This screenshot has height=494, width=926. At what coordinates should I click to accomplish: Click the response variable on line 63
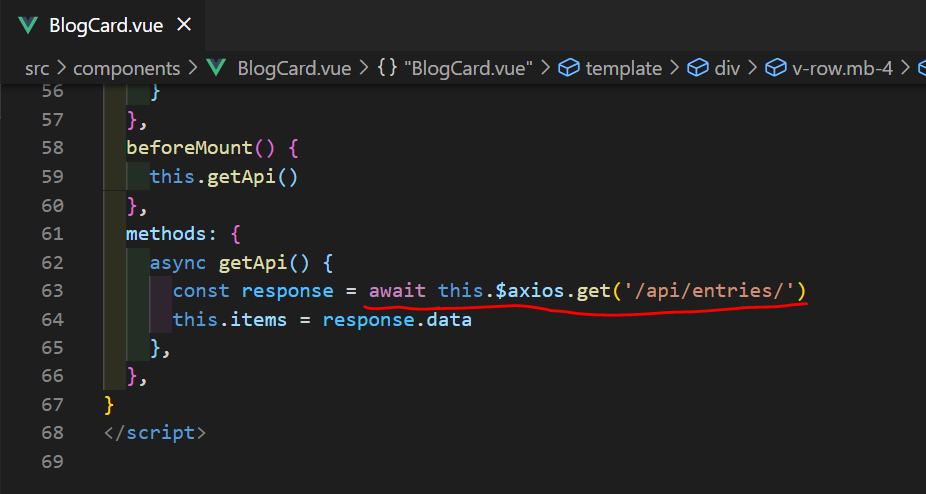point(288,291)
